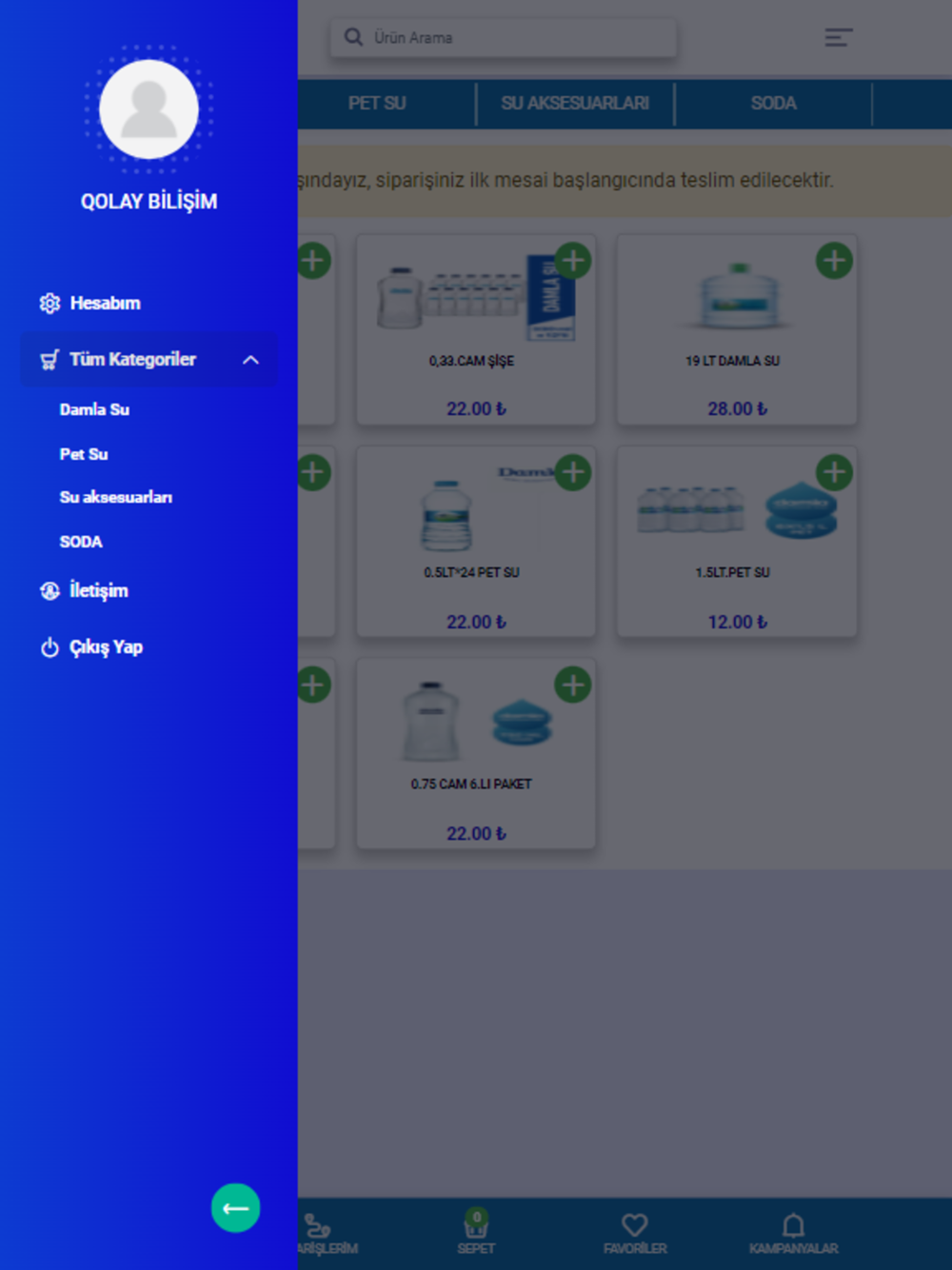
Task: Click the delivery notice banner text
Action: click(565, 180)
